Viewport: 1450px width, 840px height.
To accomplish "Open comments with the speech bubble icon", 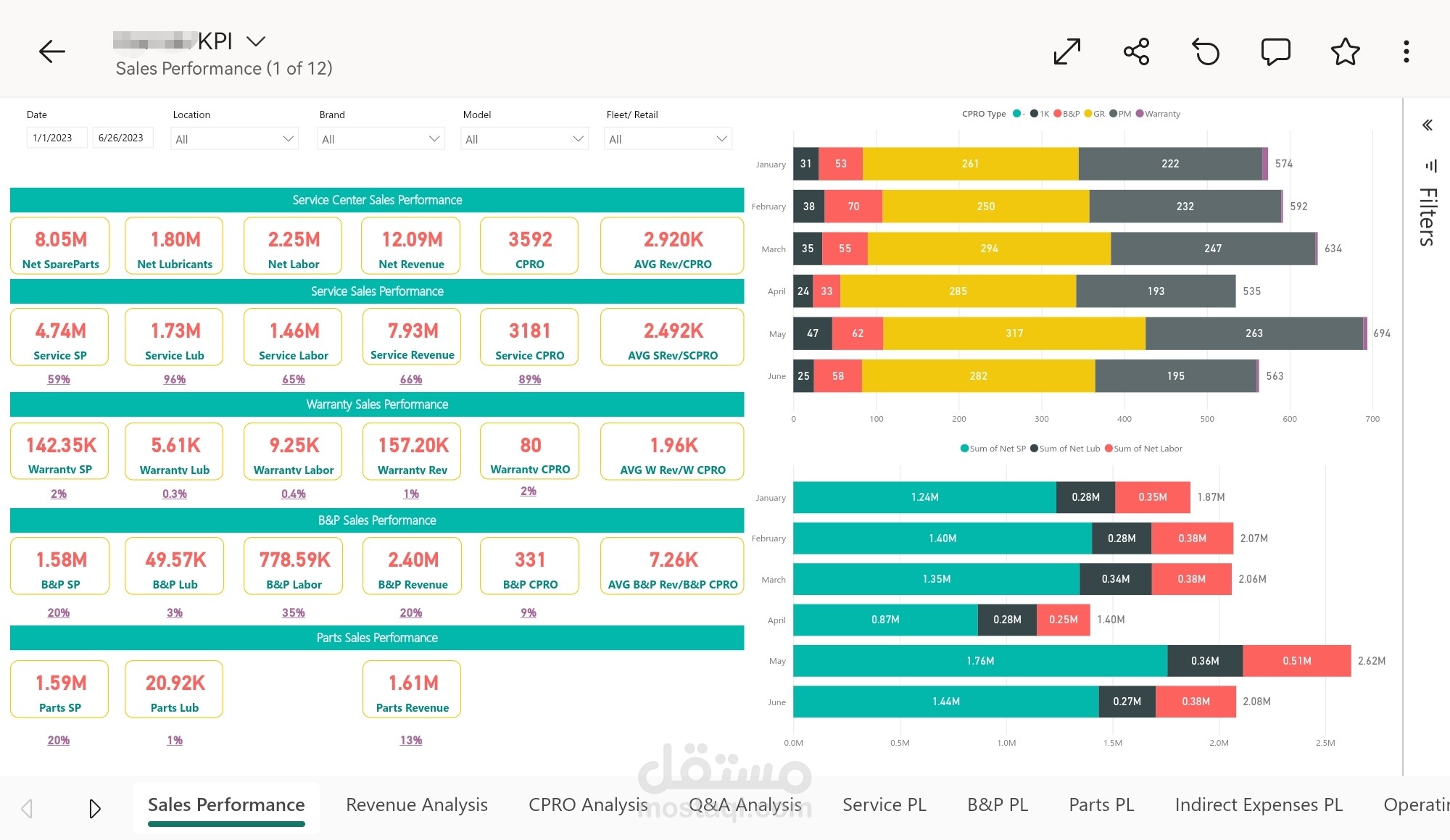I will 1276,51.
